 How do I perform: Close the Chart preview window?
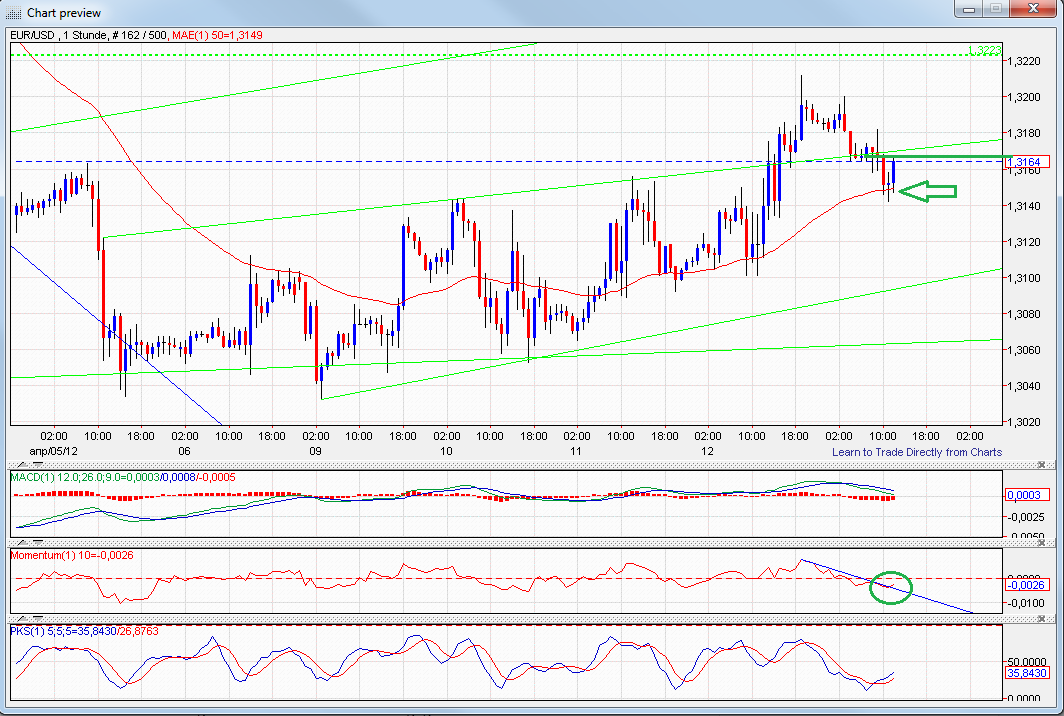[x=1033, y=9]
